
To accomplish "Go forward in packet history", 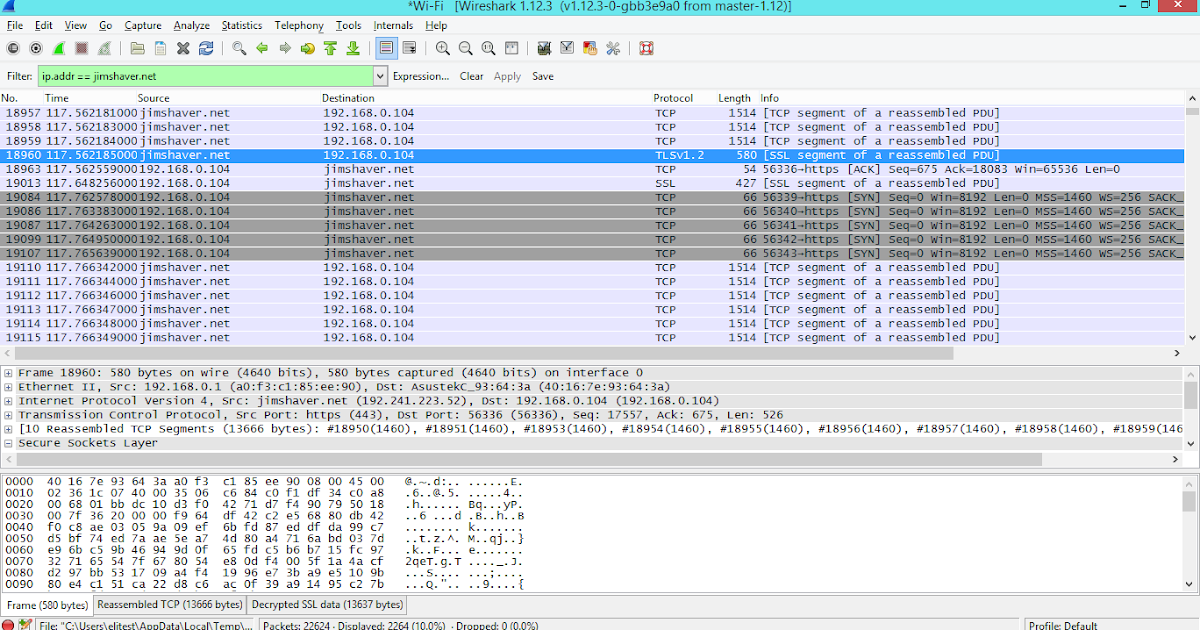I will [x=285, y=48].
